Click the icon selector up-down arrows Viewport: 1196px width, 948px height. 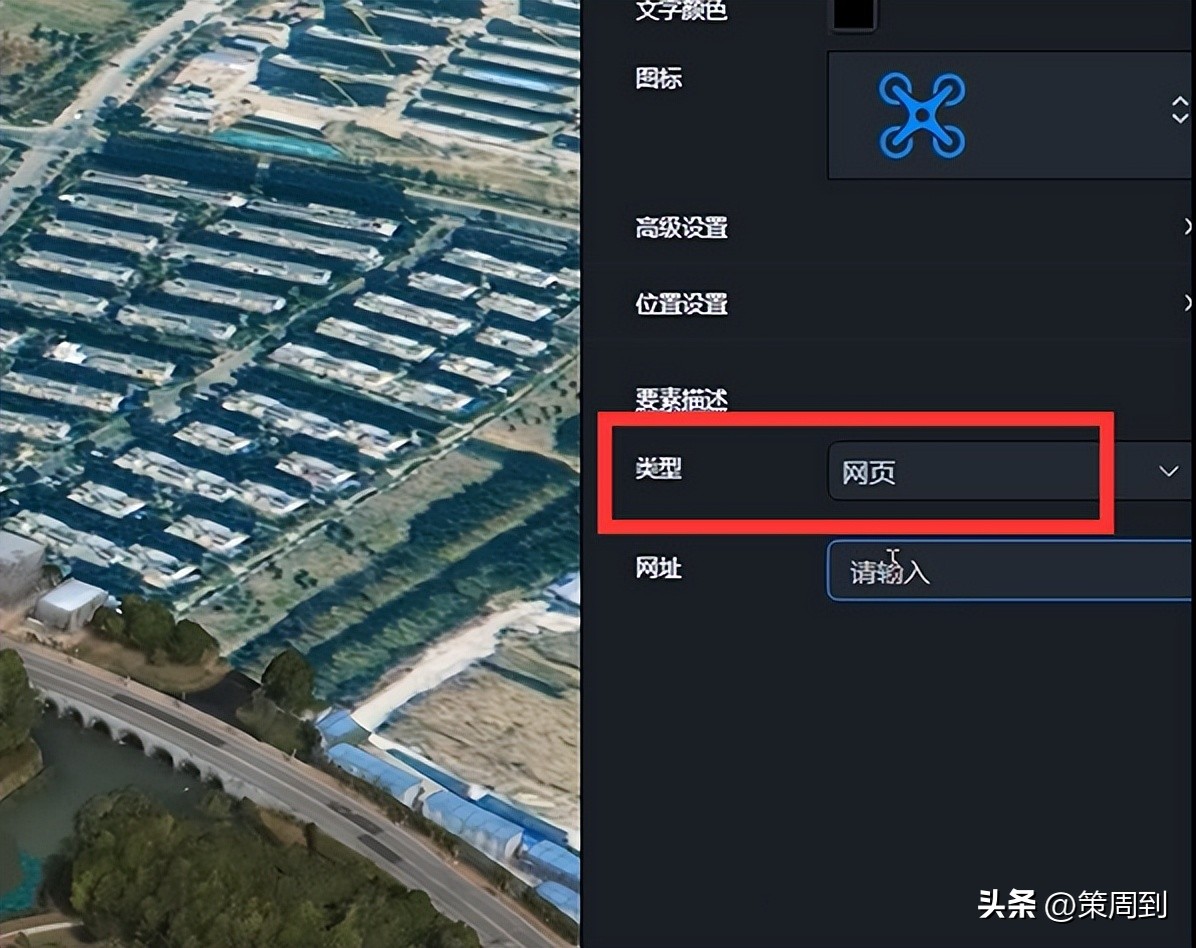tap(1179, 110)
